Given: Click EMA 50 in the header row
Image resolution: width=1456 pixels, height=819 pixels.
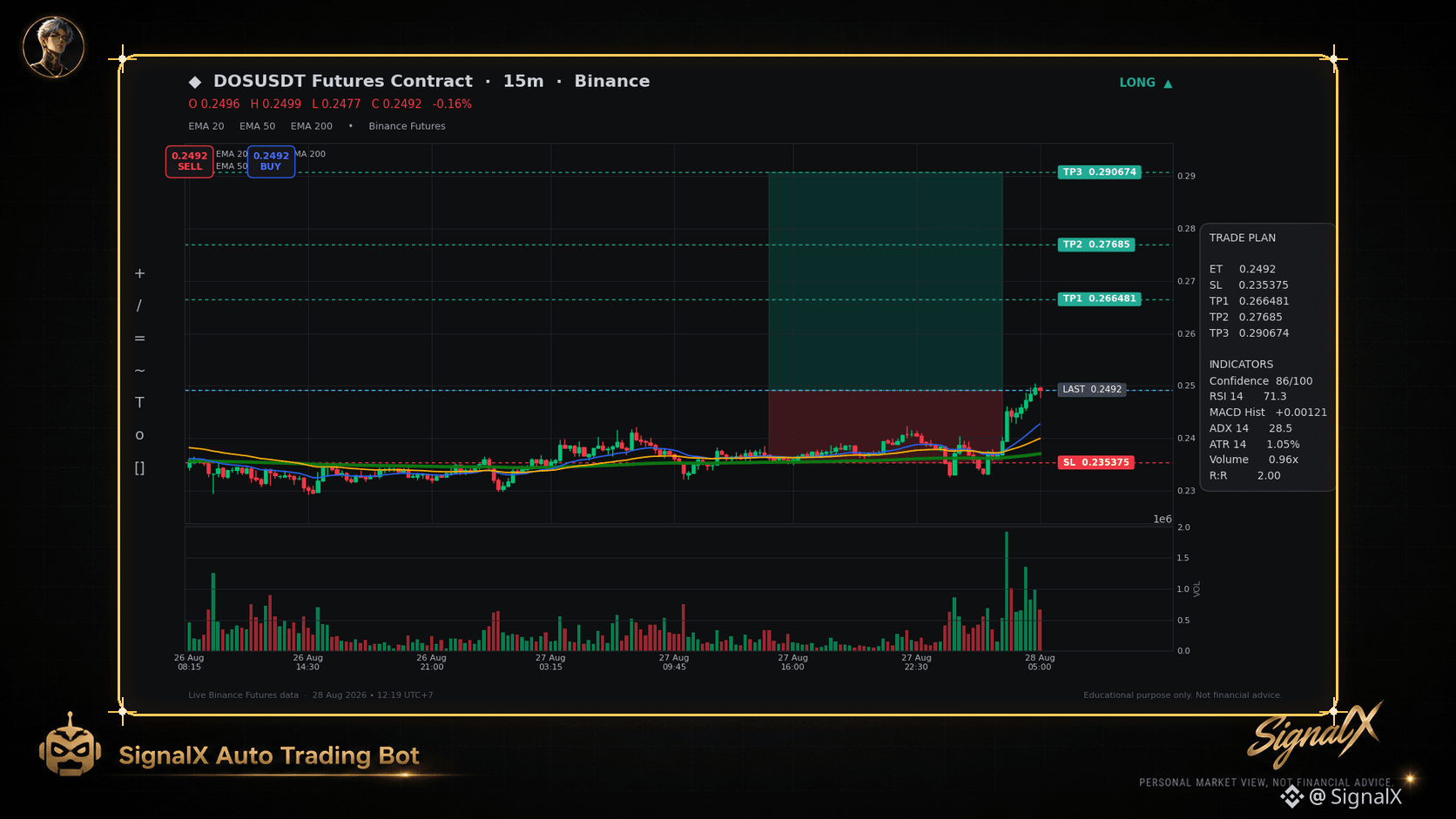Looking at the screenshot, I should click(x=258, y=126).
